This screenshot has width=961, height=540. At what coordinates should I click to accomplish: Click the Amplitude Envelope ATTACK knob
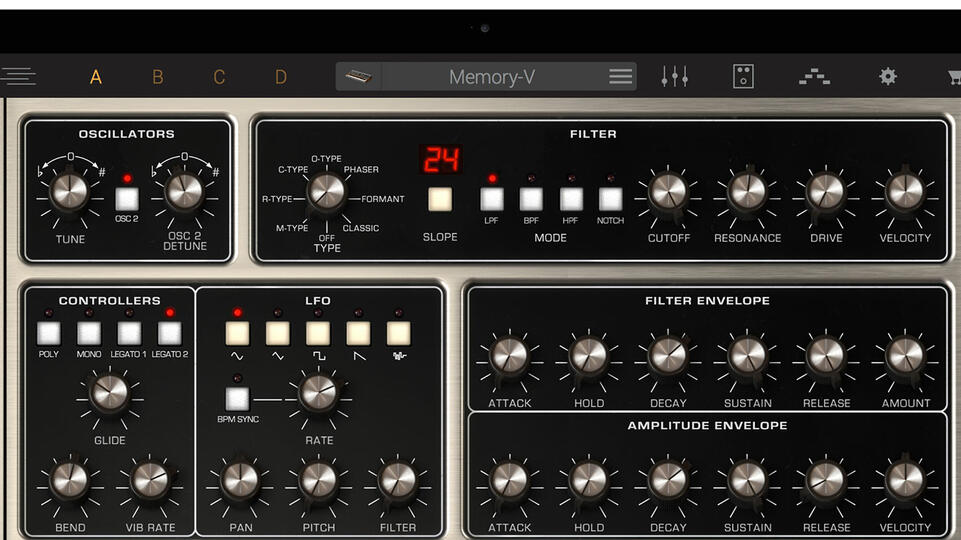coord(509,481)
